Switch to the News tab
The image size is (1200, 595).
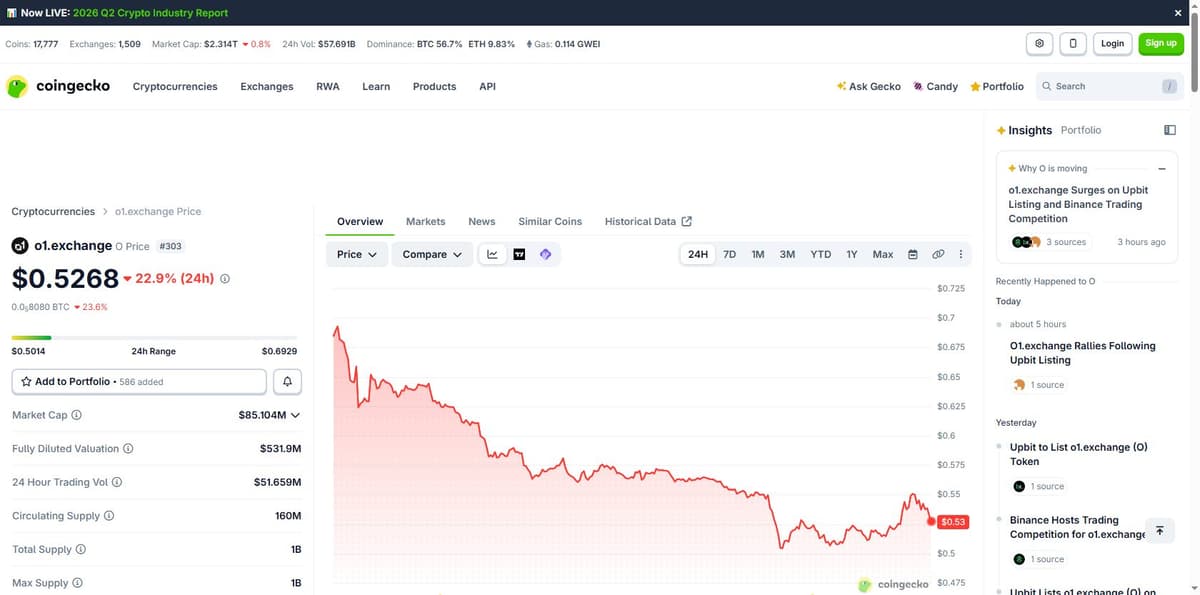tap(482, 222)
